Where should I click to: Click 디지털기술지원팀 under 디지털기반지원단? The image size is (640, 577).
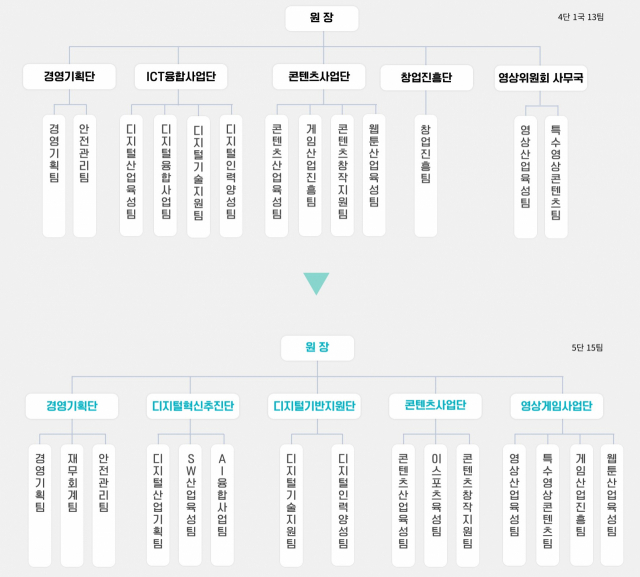coord(291,505)
